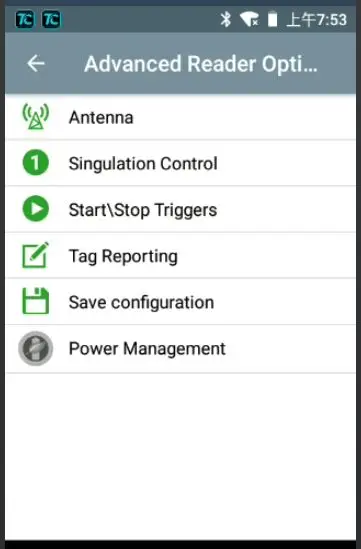
Task: Click the battery indicator icon
Action: [x=272, y=19]
